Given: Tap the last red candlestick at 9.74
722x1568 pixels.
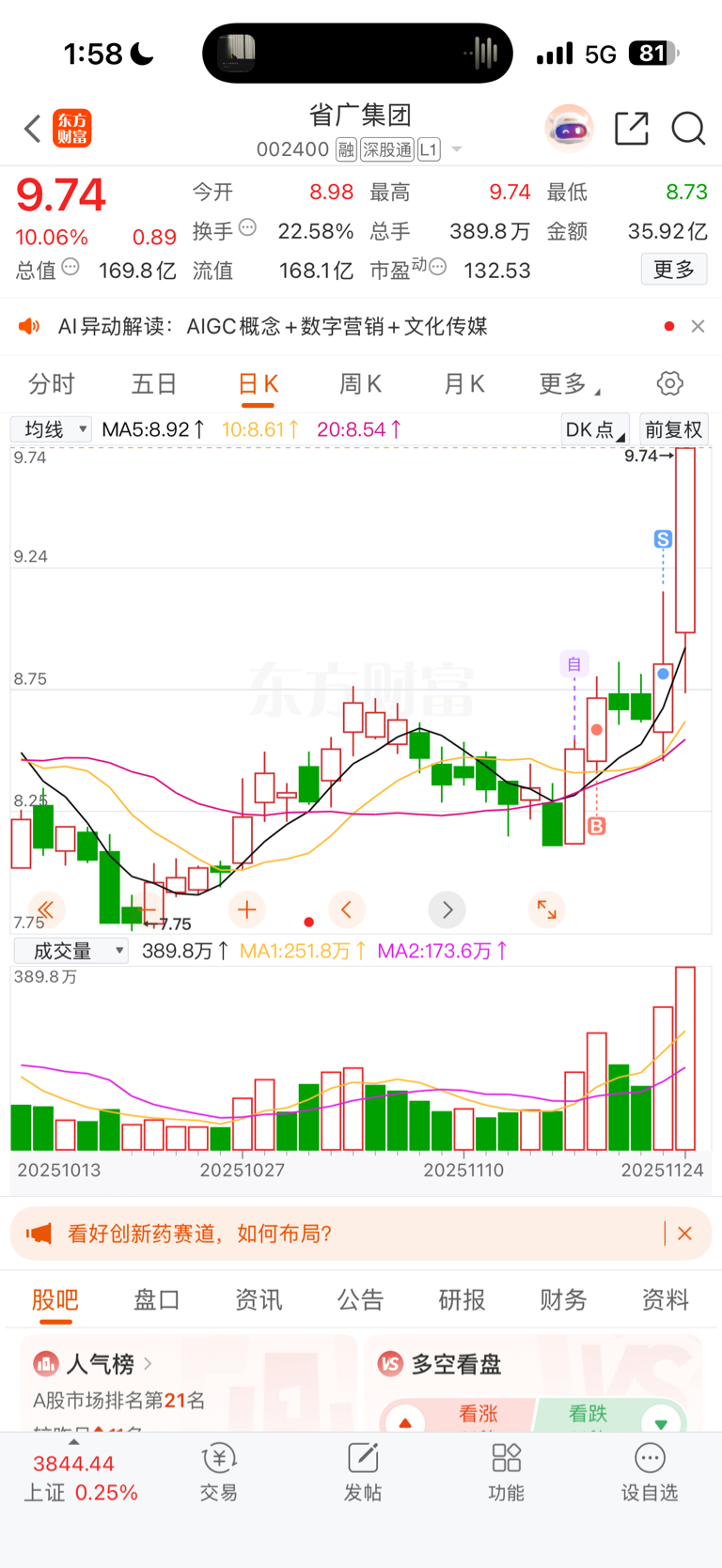Looking at the screenshot, I should (685, 540).
